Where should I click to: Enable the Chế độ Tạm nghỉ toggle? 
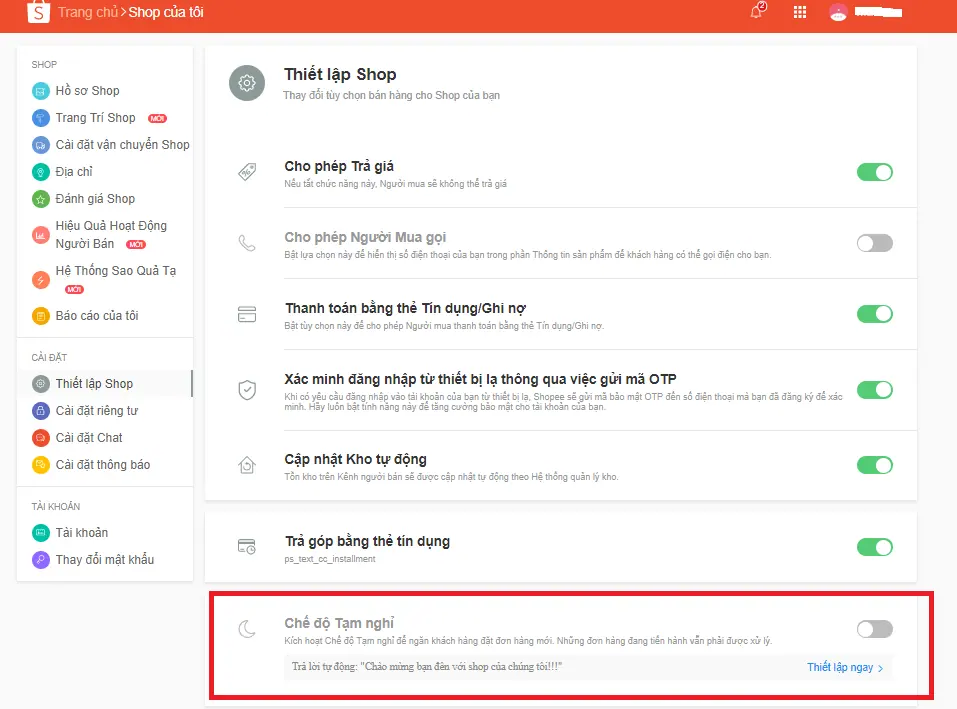click(875, 629)
